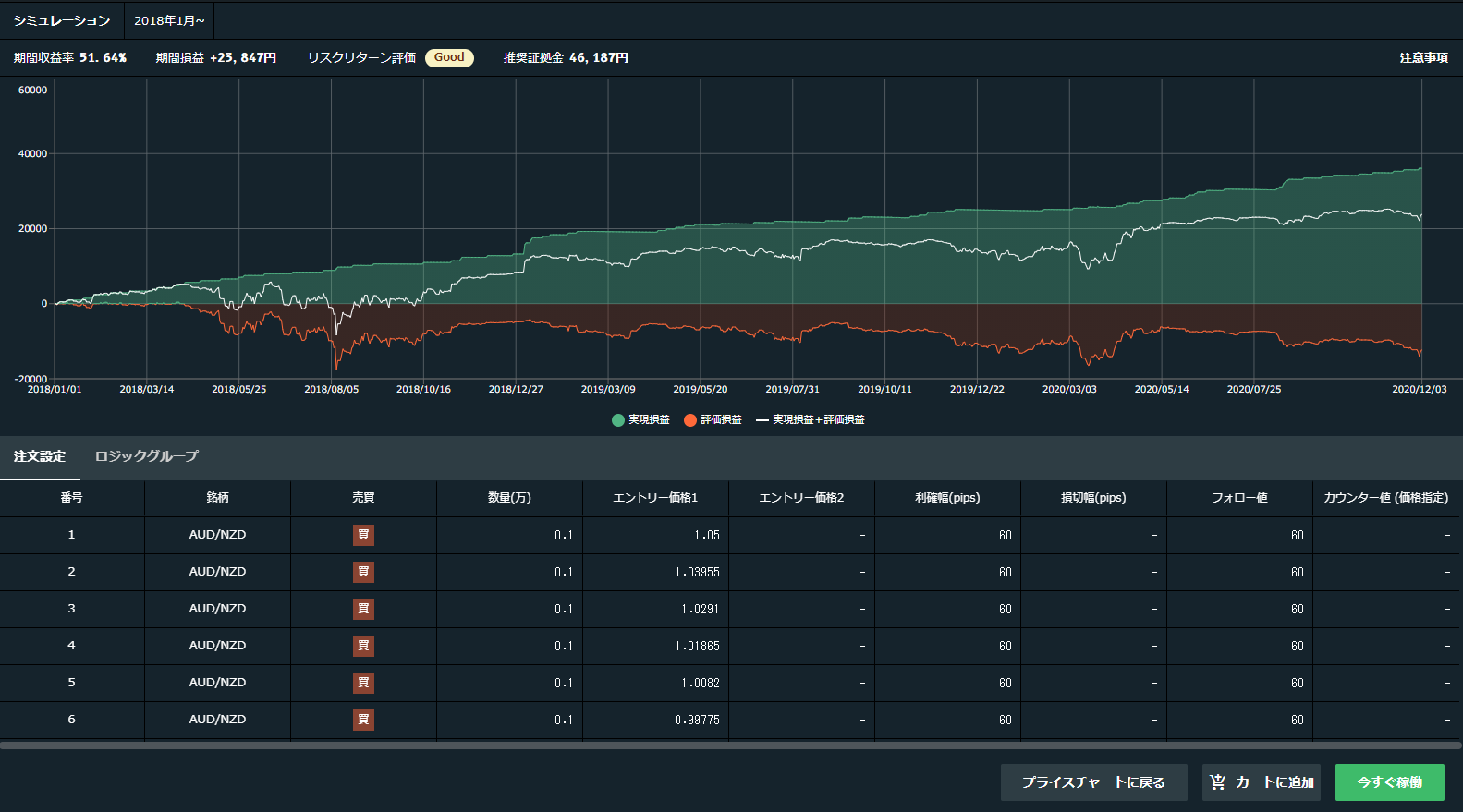Click the 番号 column header

(x=72, y=498)
